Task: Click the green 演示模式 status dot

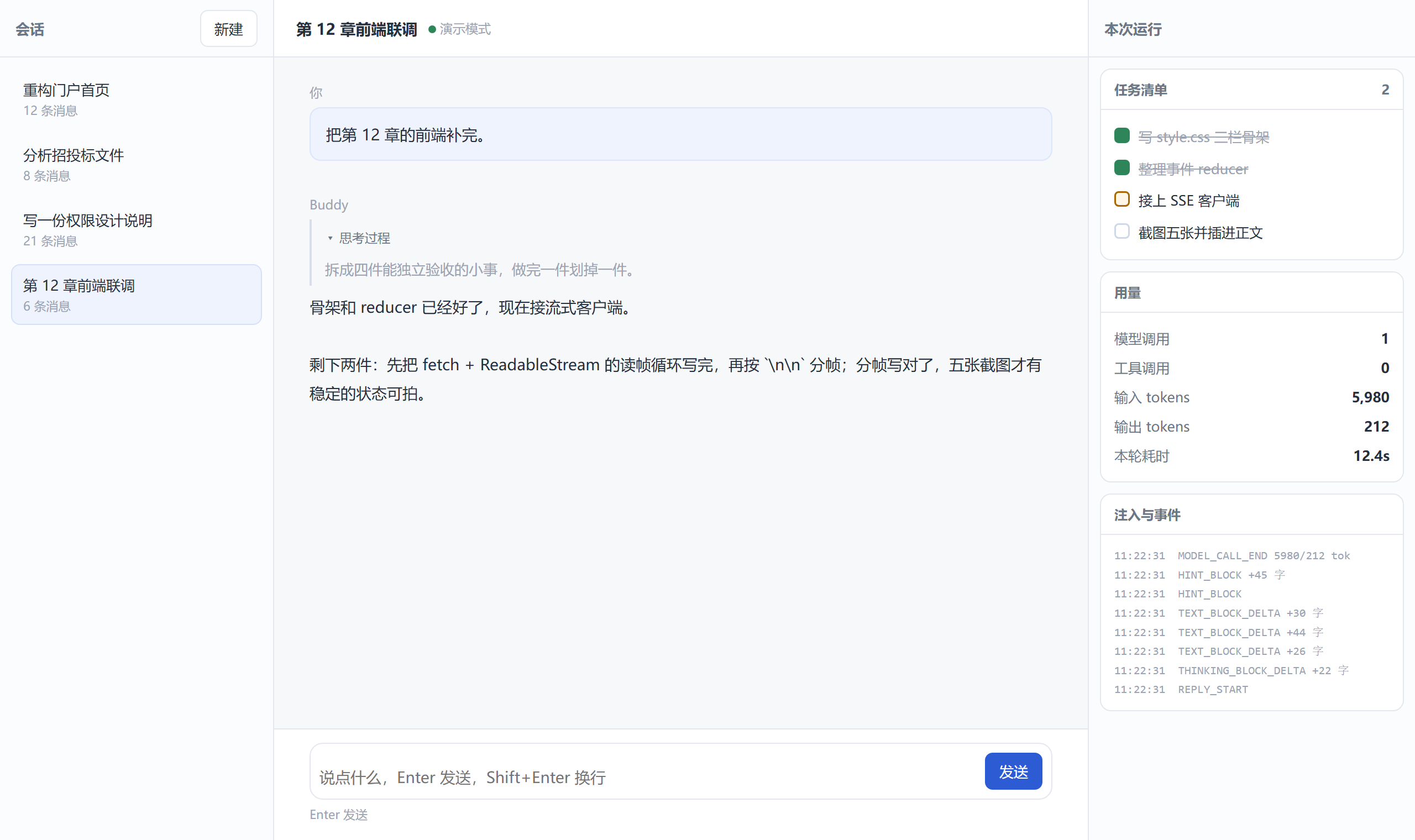Action: (x=432, y=29)
